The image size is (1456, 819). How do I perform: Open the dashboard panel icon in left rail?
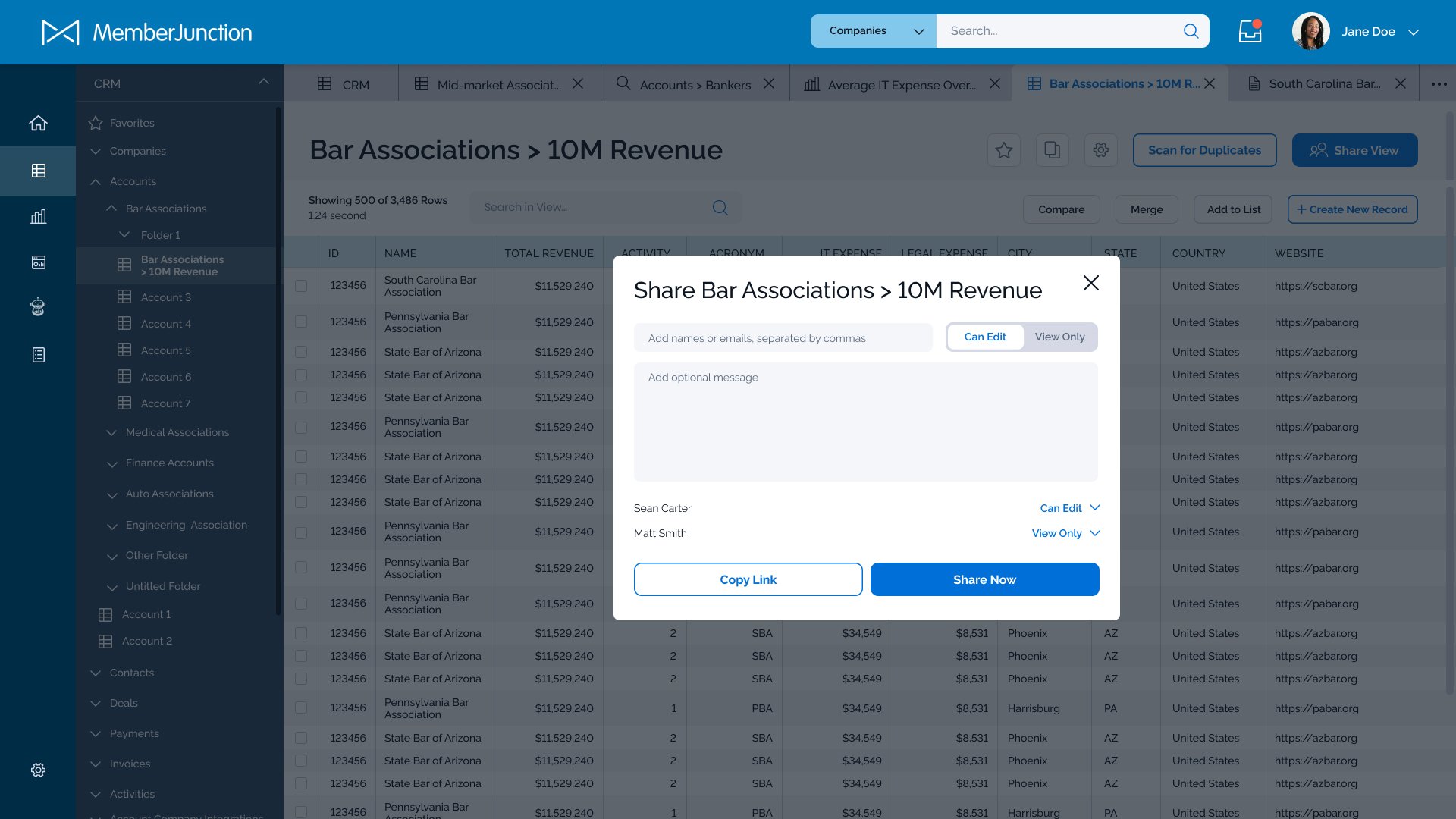[38, 262]
